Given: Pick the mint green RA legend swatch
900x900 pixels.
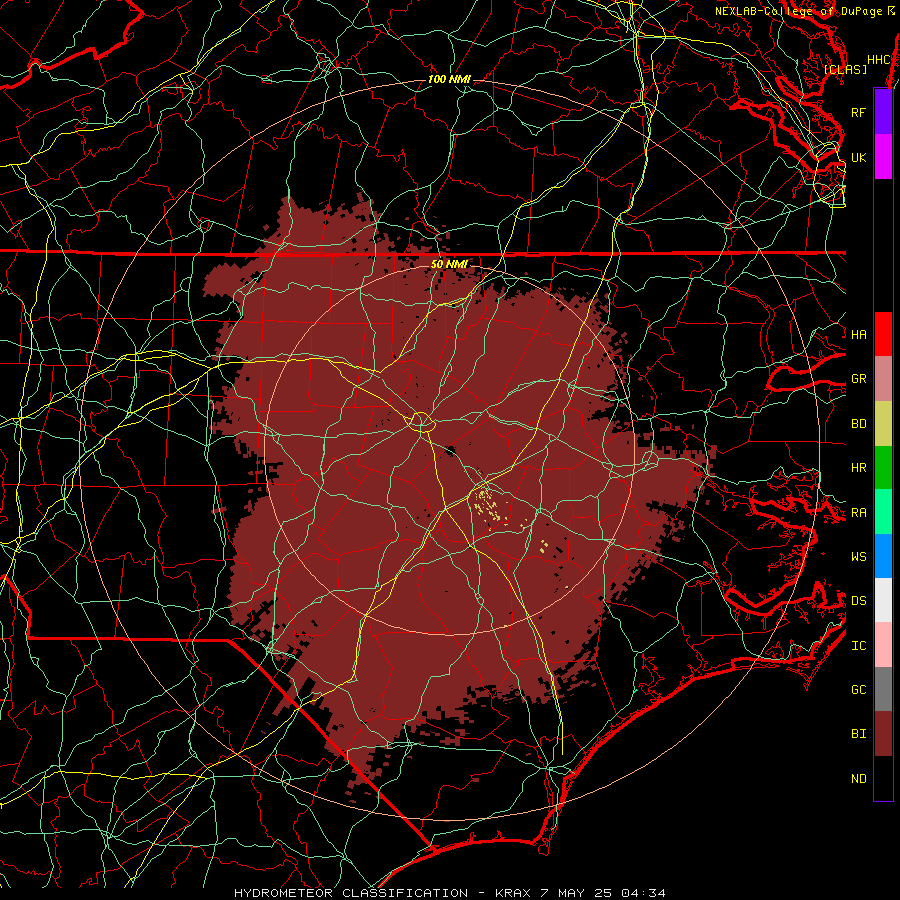Looking at the screenshot, I should click(x=883, y=512).
